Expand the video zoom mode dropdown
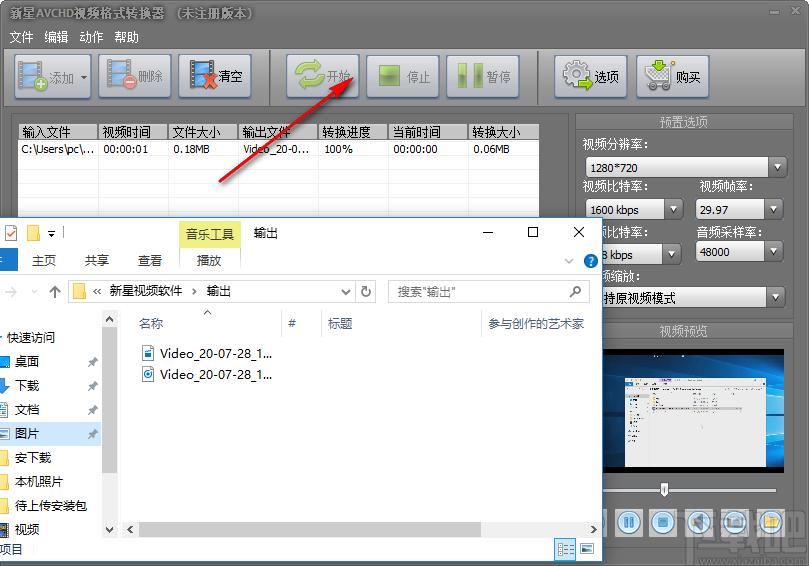 [775, 297]
